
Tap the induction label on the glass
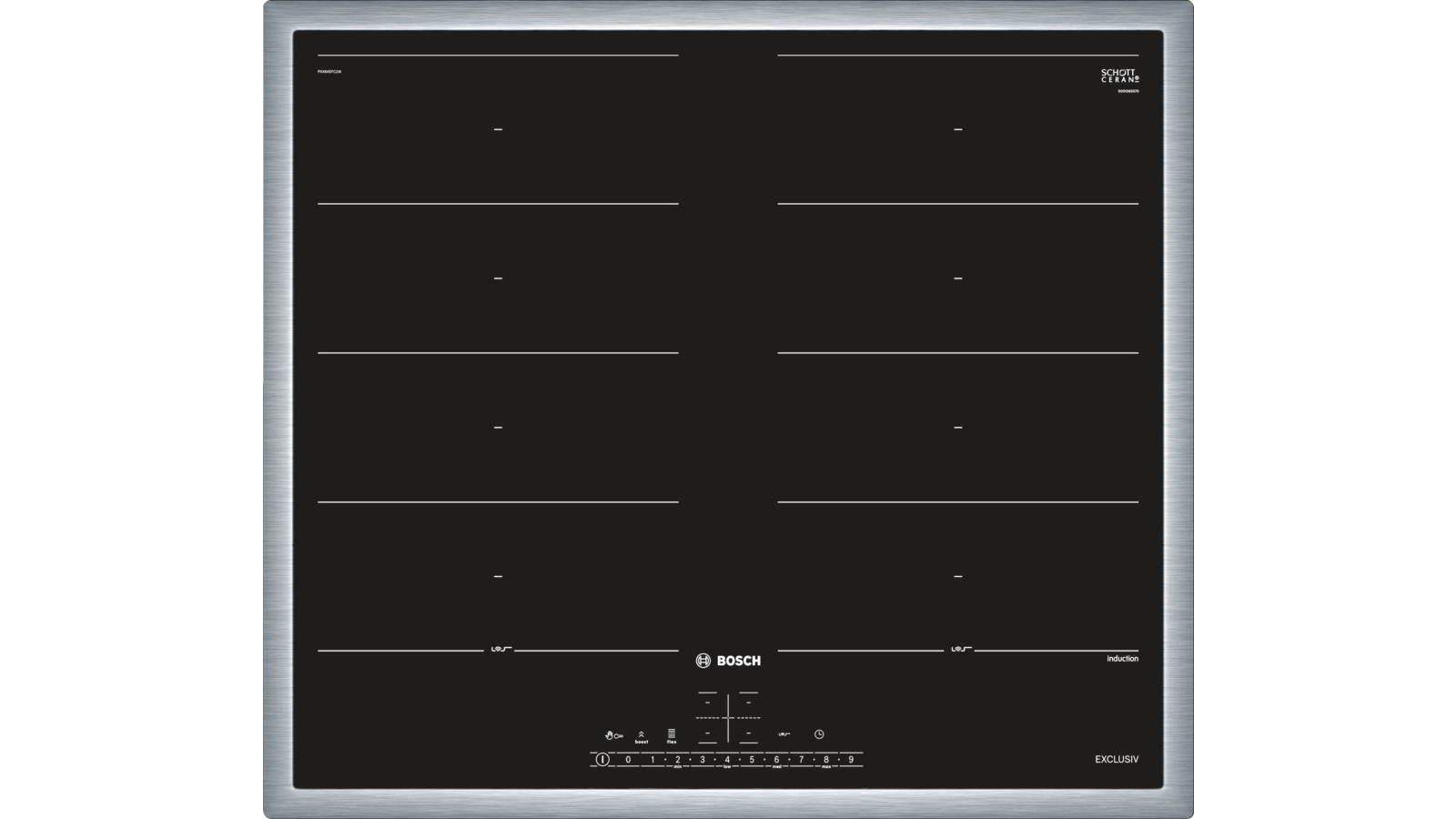(x=1123, y=659)
